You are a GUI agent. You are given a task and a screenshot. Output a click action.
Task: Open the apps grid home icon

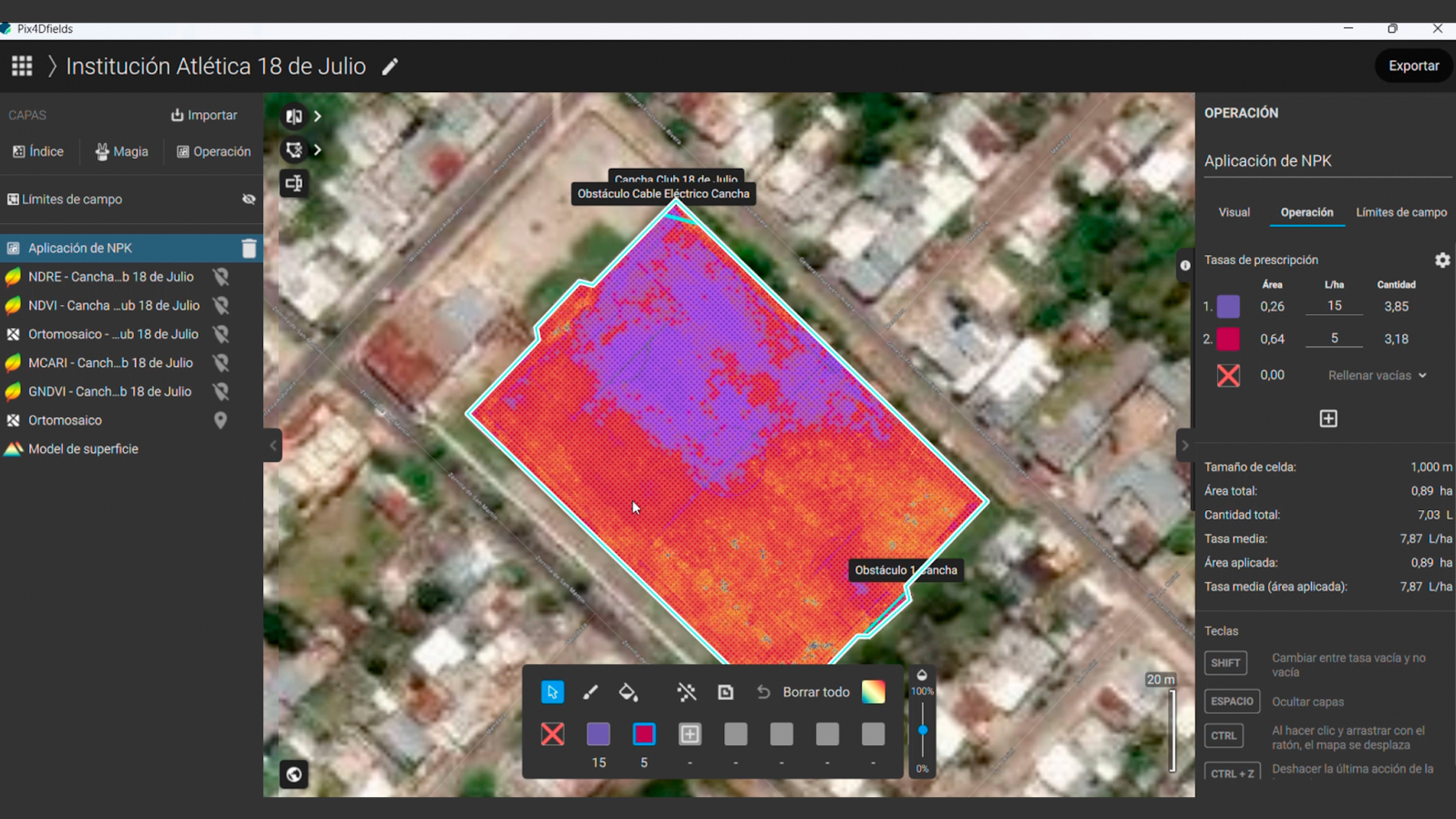pos(22,66)
